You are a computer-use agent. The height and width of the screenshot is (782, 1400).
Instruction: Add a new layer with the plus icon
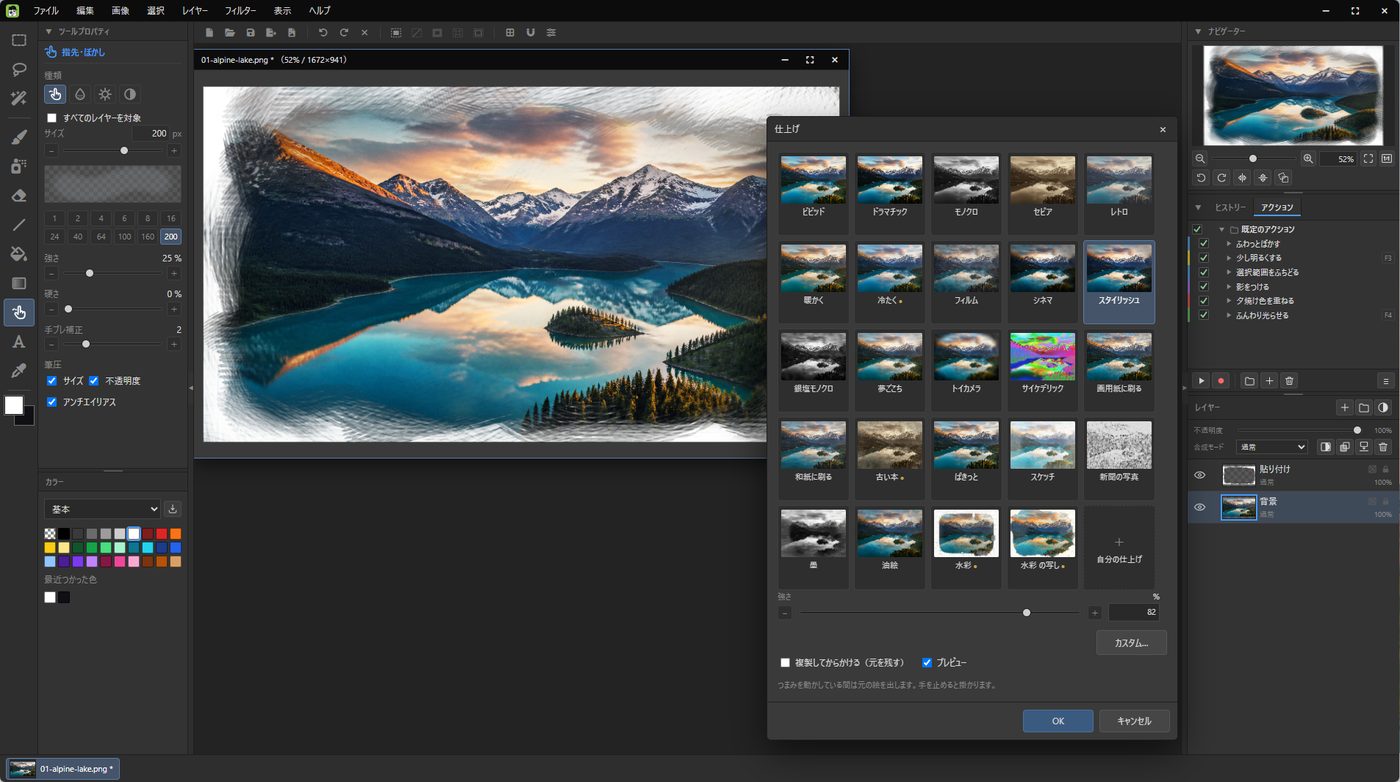click(1344, 408)
